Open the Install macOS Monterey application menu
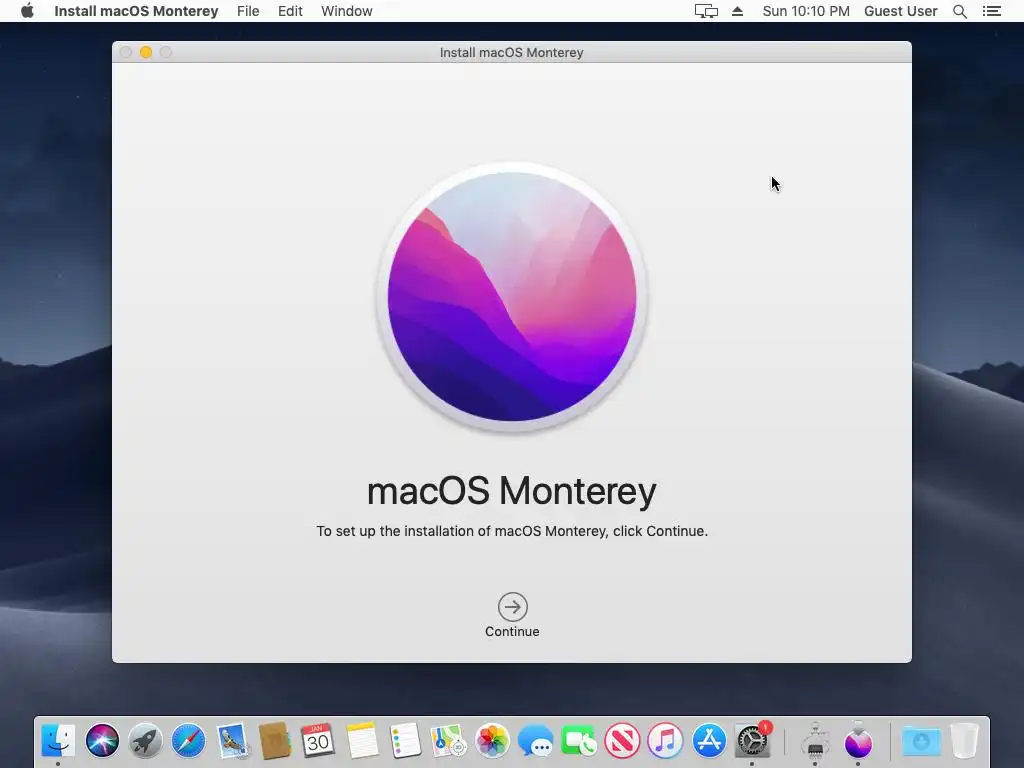 pyautogui.click(x=136, y=11)
